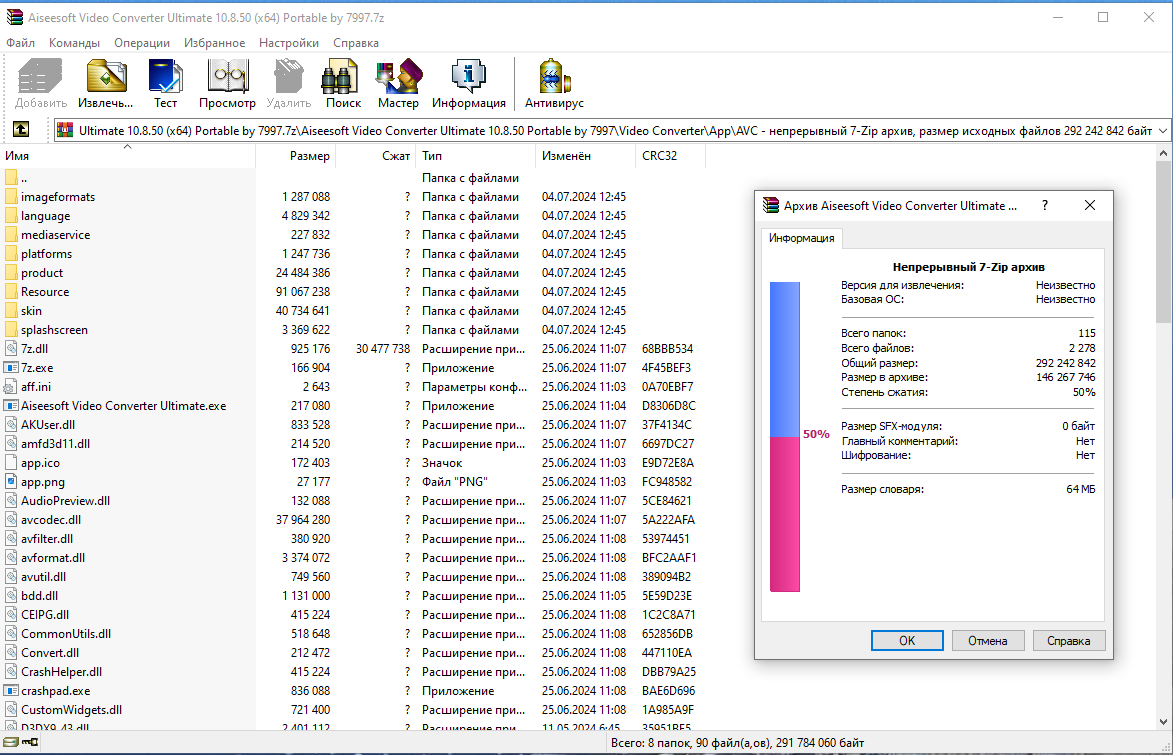
Task: Click the key icon in status bar
Action: pyautogui.click(x=30, y=742)
